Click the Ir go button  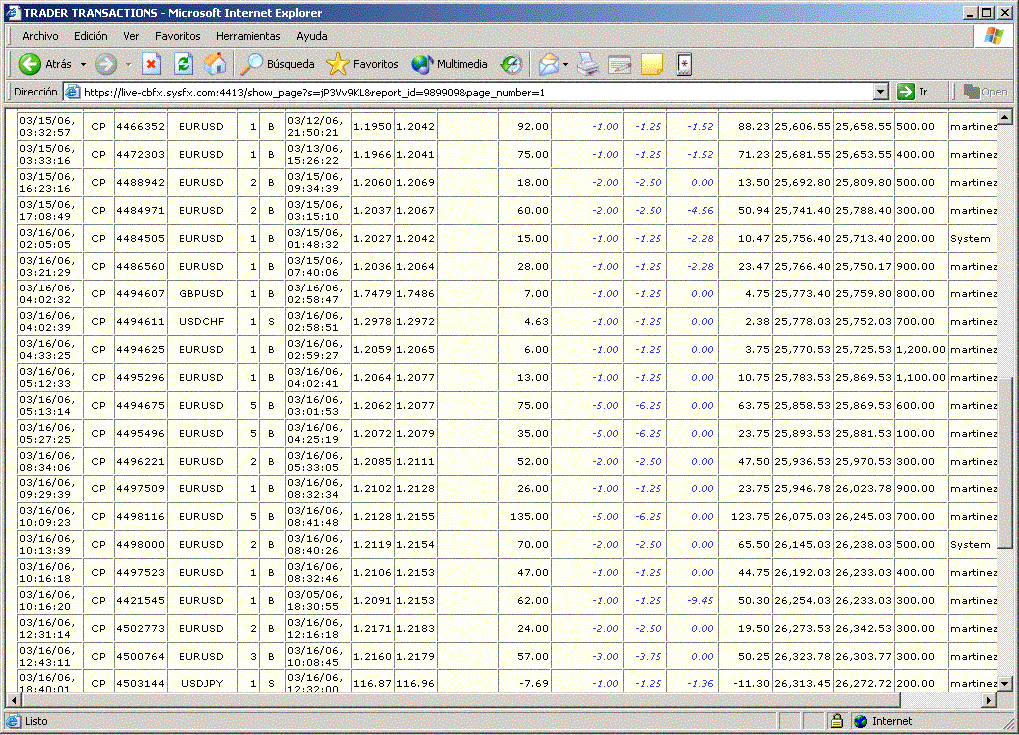click(912, 92)
